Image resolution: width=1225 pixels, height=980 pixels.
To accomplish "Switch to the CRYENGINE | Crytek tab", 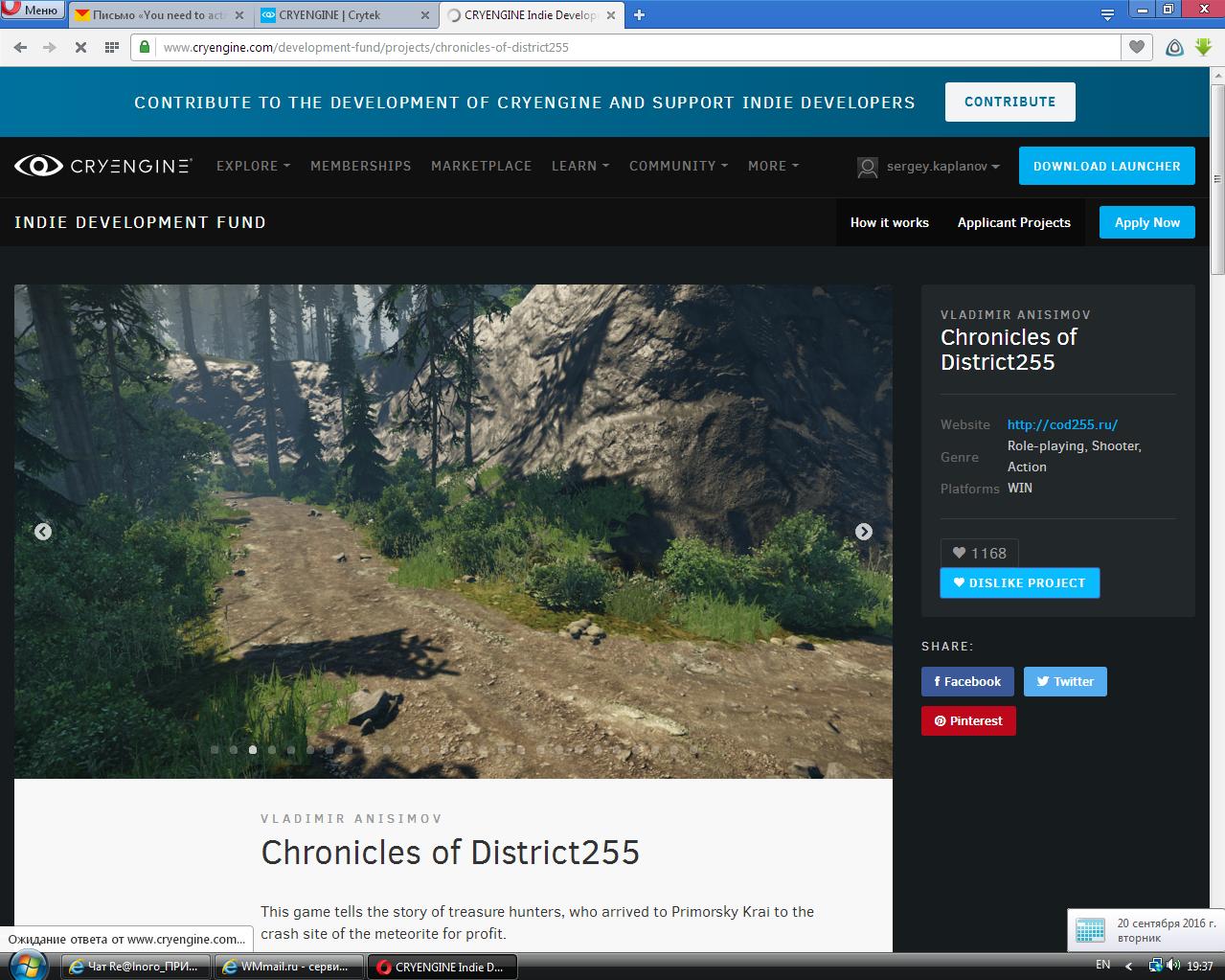I will (345, 14).
